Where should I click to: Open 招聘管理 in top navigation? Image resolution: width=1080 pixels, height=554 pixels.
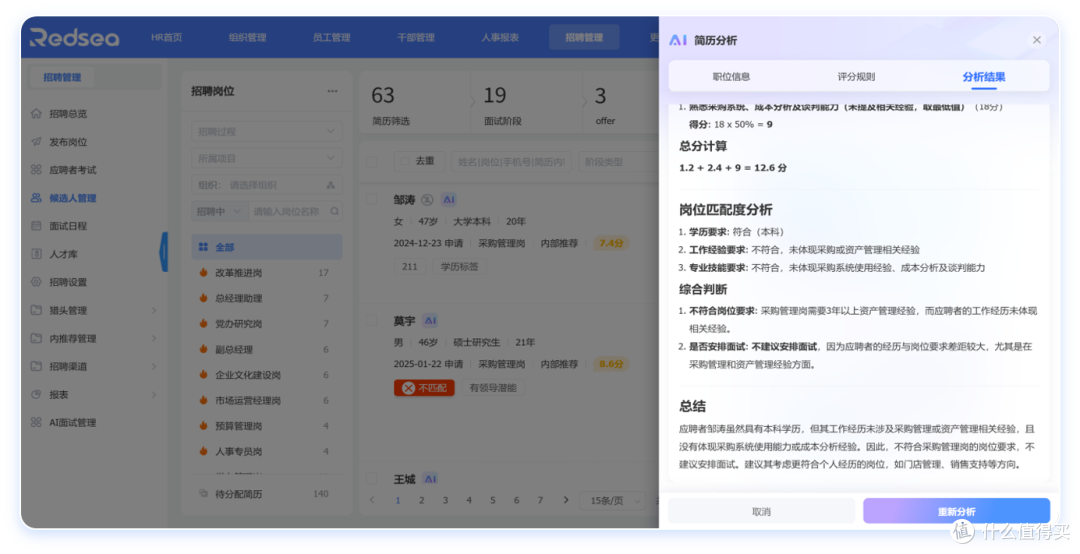tap(584, 37)
